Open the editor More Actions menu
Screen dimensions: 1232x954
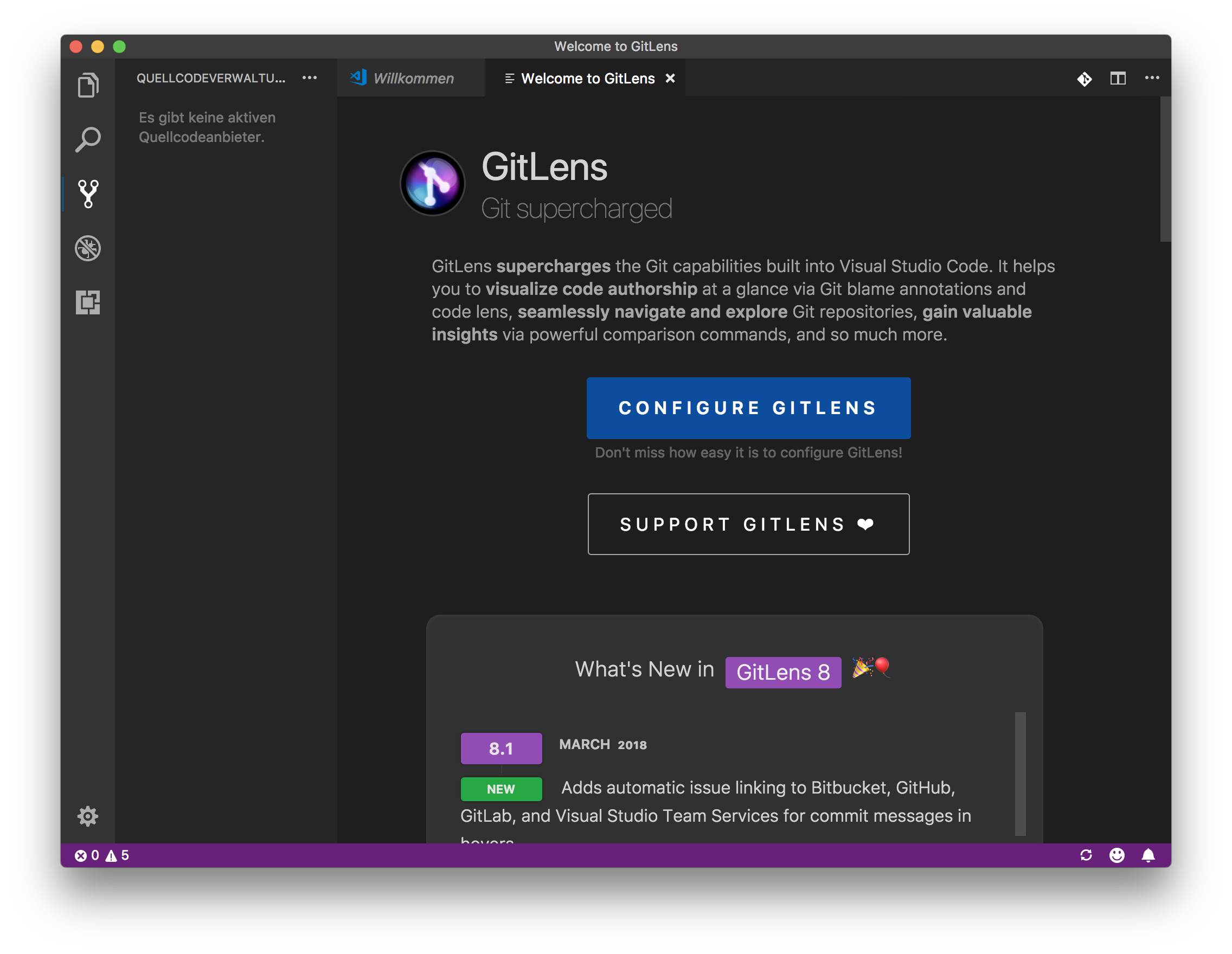(x=1152, y=79)
